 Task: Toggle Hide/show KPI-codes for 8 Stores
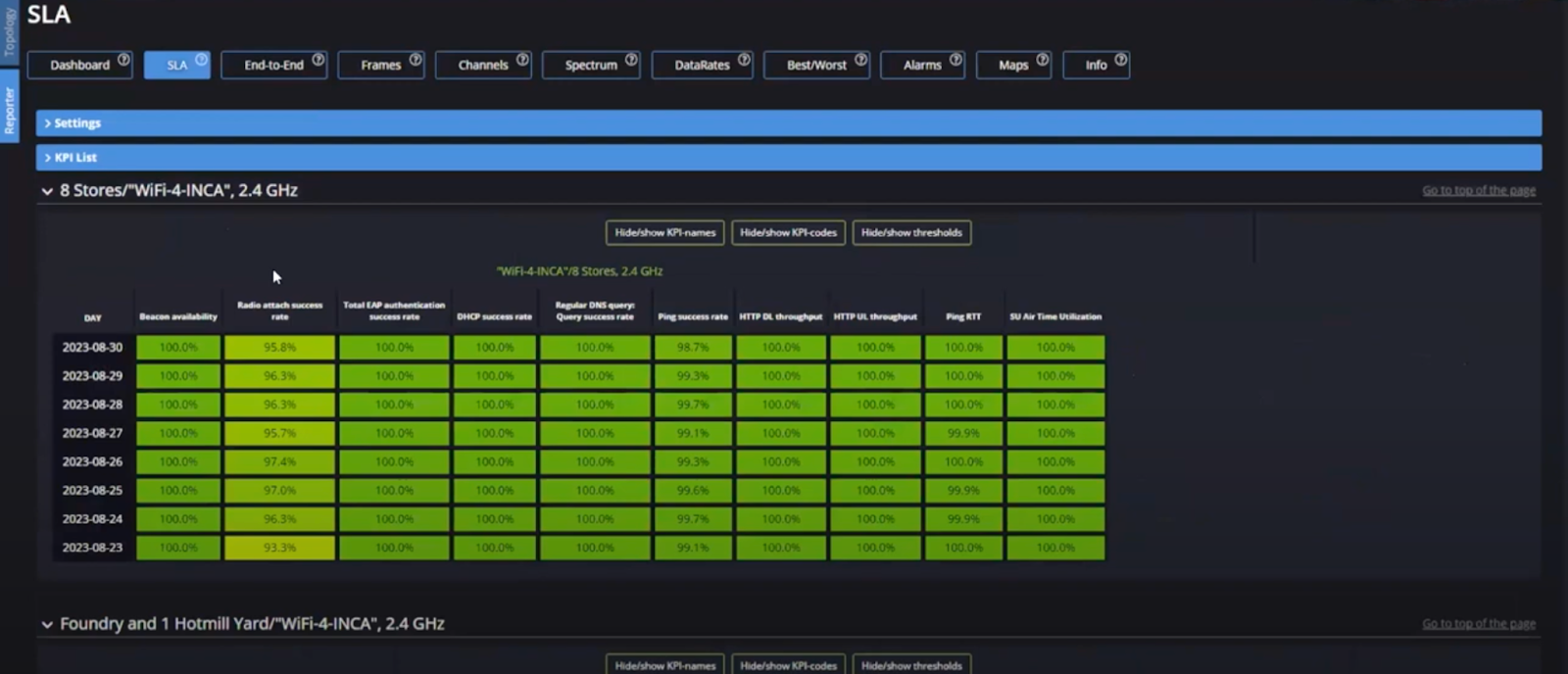pos(788,233)
